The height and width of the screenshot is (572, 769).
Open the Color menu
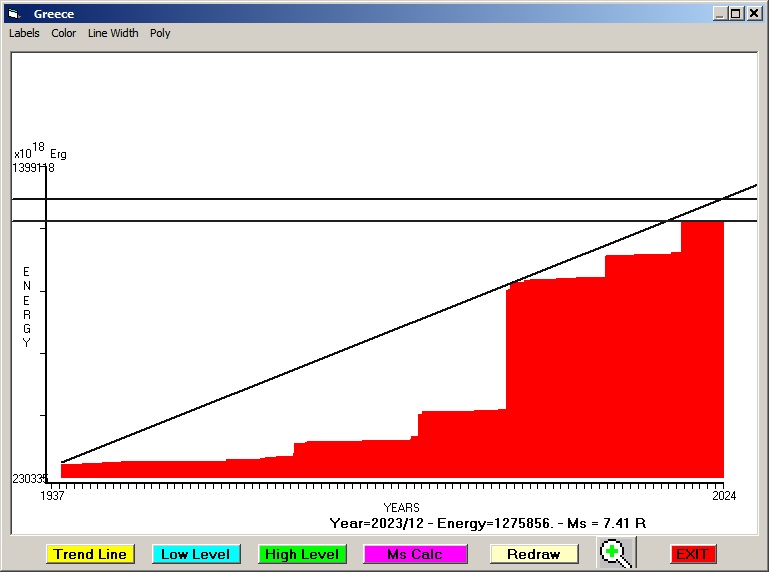(64, 33)
